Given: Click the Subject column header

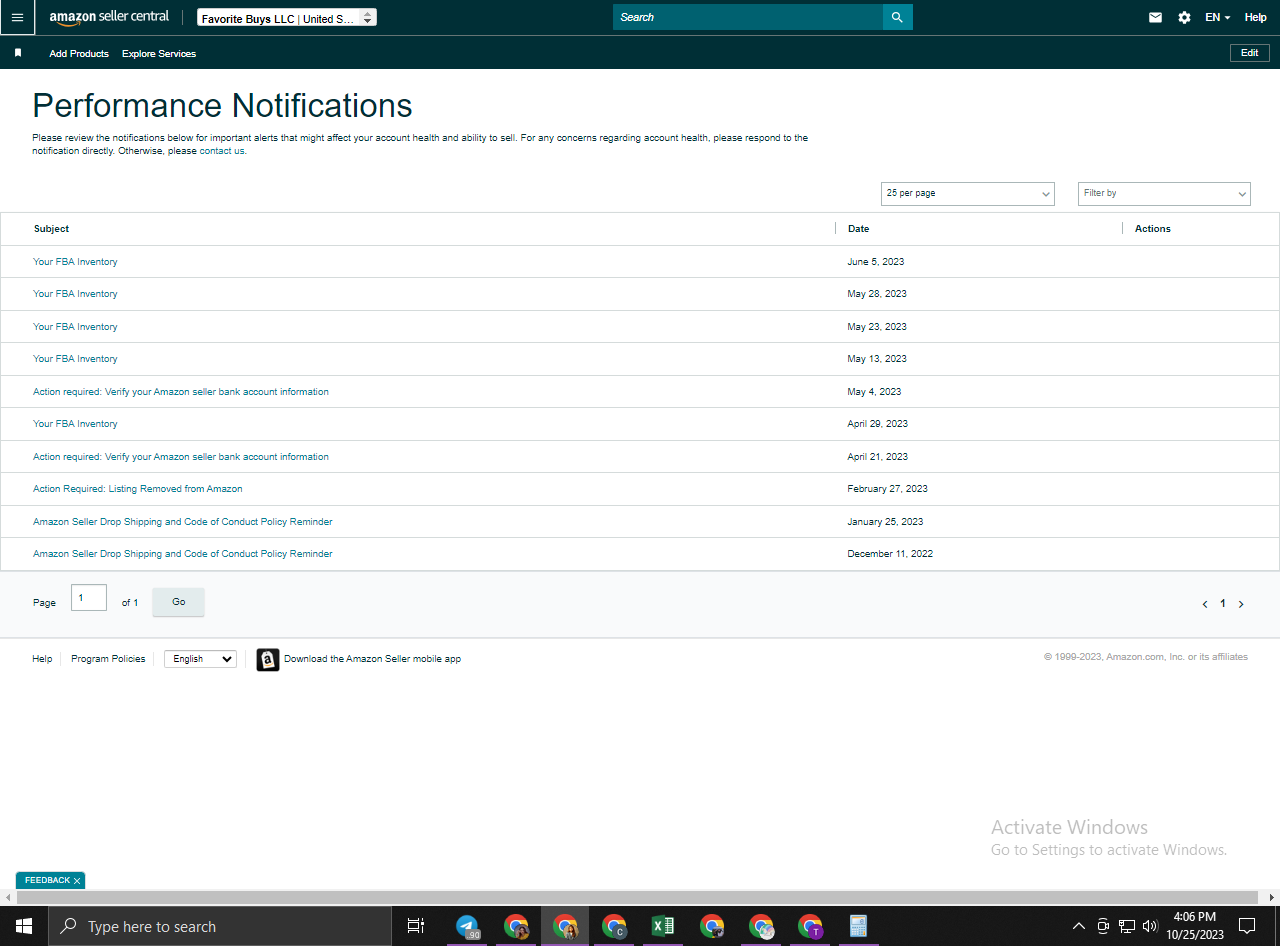Looking at the screenshot, I should coord(52,229).
